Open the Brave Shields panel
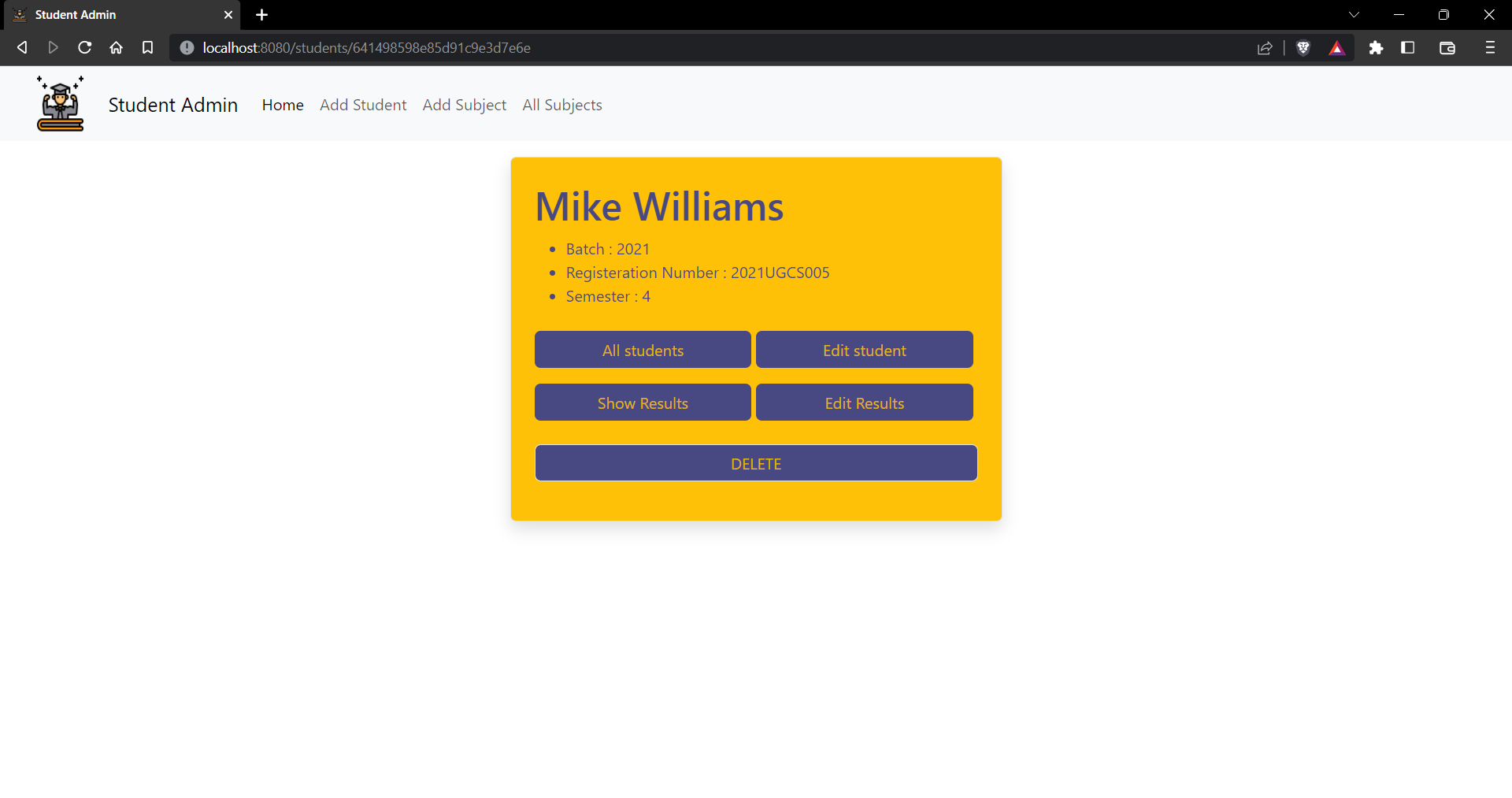Image resolution: width=1512 pixels, height=798 pixels. [x=1303, y=48]
